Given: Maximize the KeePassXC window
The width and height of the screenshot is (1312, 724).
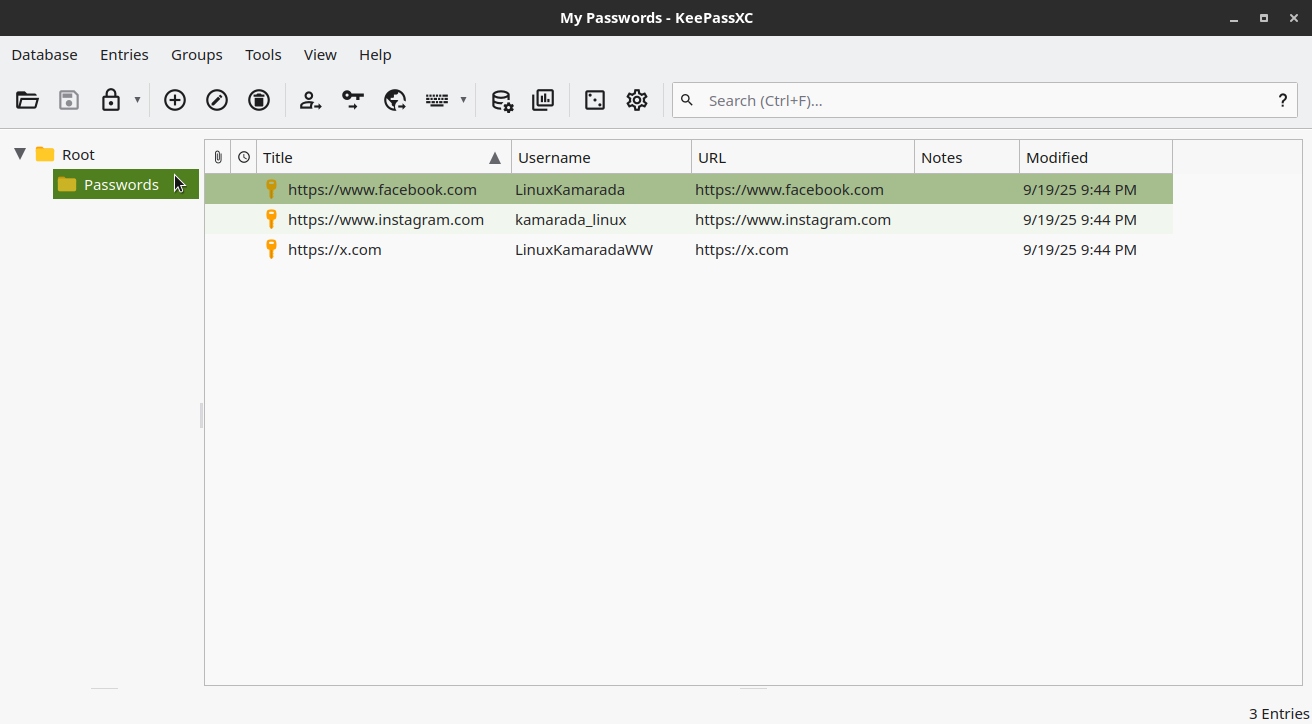Looking at the screenshot, I should pos(1264,18).
